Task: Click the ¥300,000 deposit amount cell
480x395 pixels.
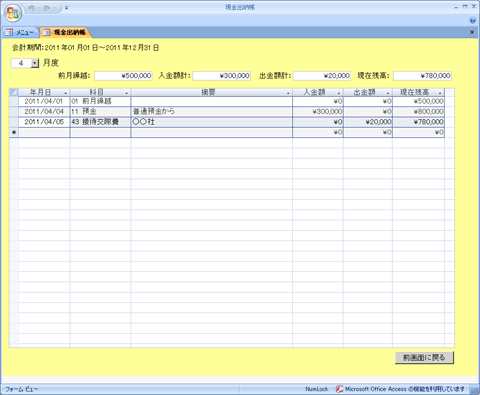Action: (318, 112)
